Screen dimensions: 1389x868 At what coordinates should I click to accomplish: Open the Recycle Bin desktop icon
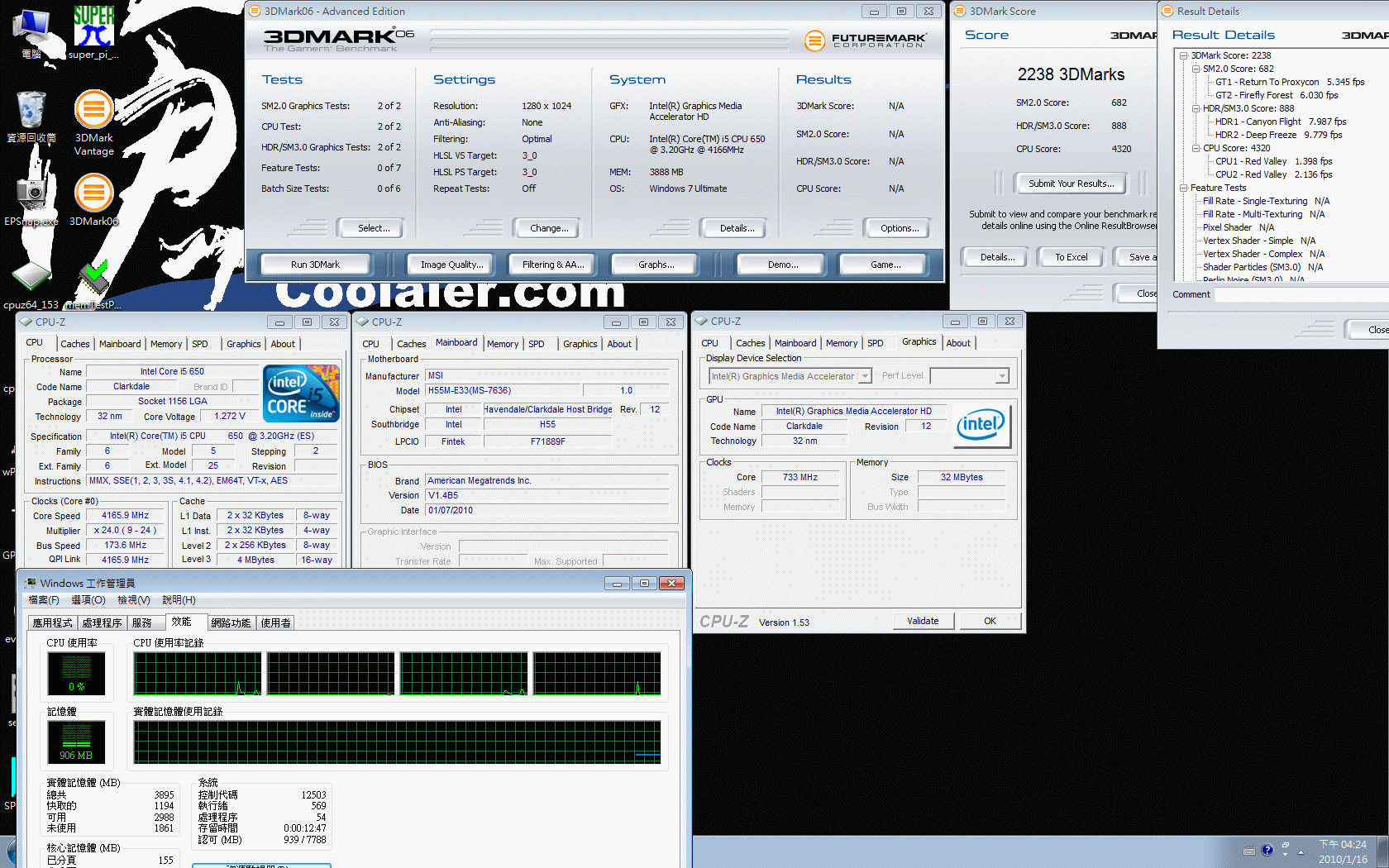[x=31, y=117]
